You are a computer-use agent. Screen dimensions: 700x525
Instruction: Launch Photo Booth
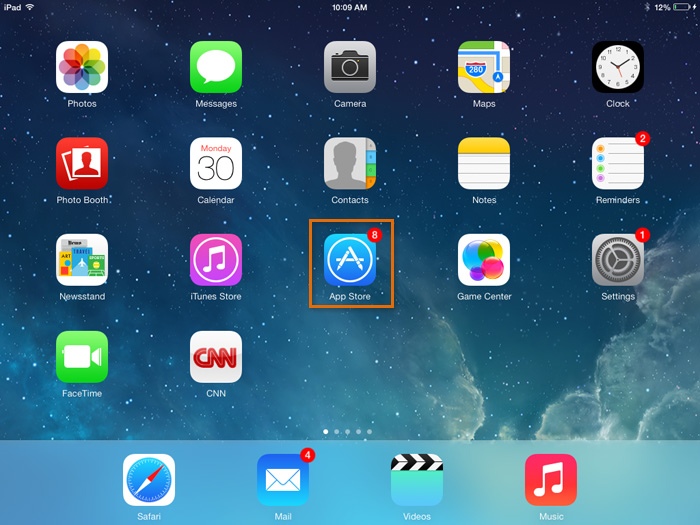point(82,163)
